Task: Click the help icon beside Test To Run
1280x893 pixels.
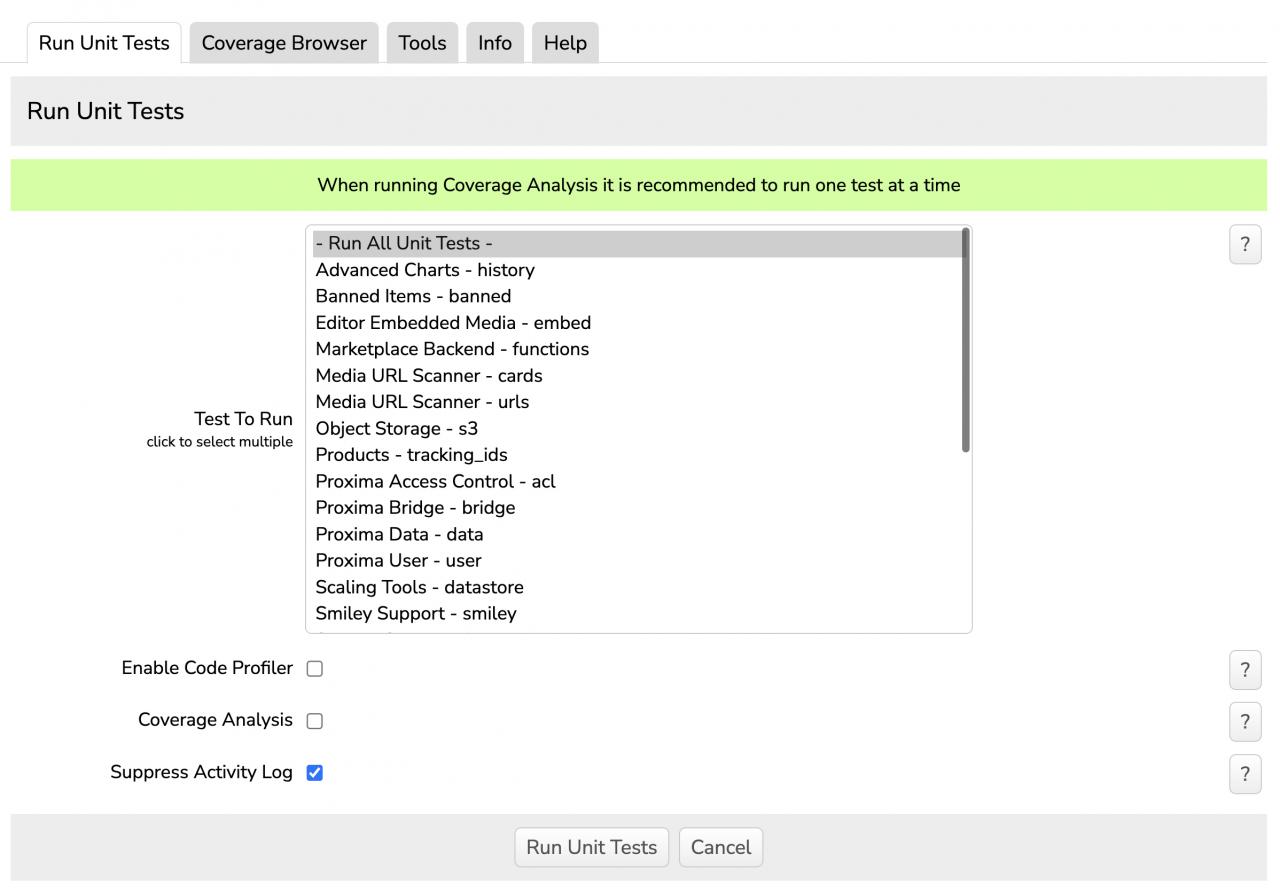Action: [1245, 245]
